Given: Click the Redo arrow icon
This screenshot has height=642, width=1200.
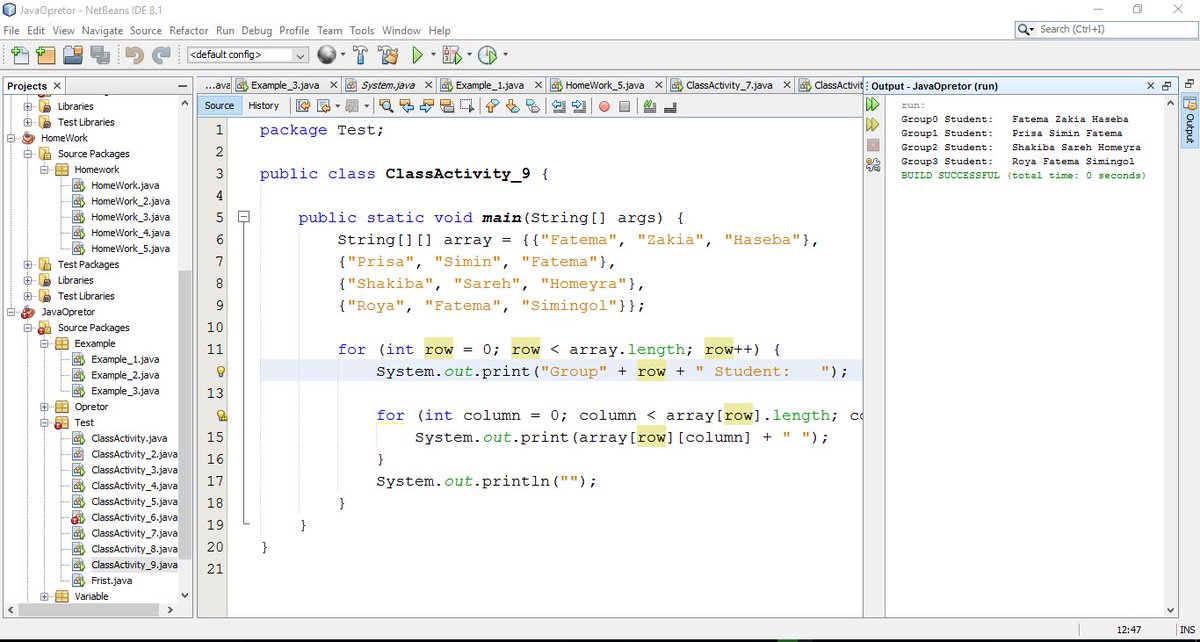Looking at the screenshot, I should pos(161,54).
